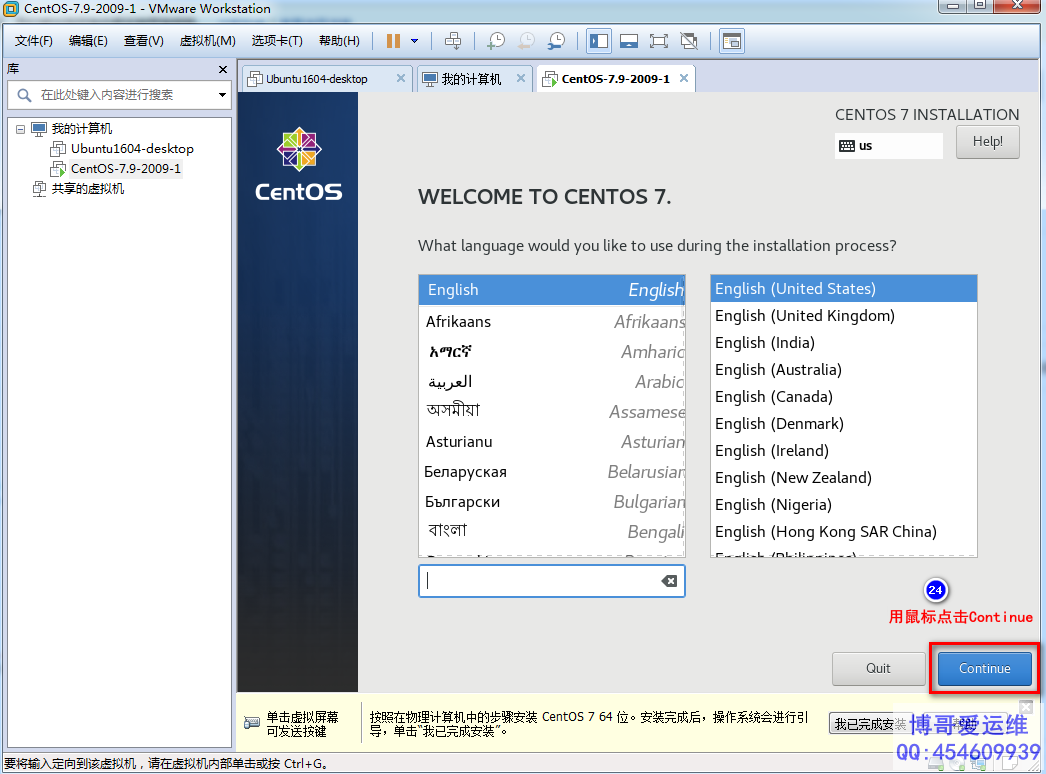This screenshot has width=1046, height=774.
Task: Click the Help! button
Action: coord(987,142)
